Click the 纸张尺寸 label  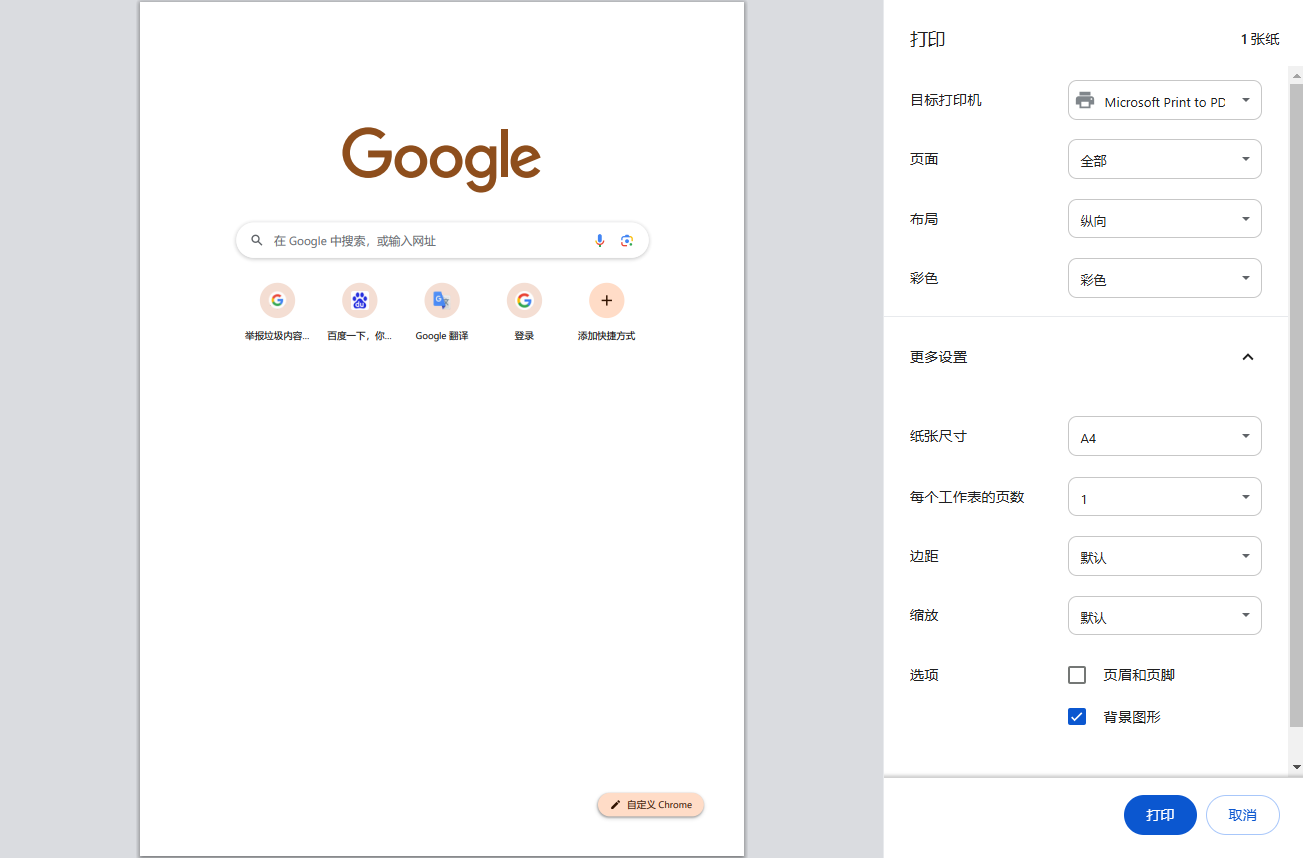pos(938,436)
